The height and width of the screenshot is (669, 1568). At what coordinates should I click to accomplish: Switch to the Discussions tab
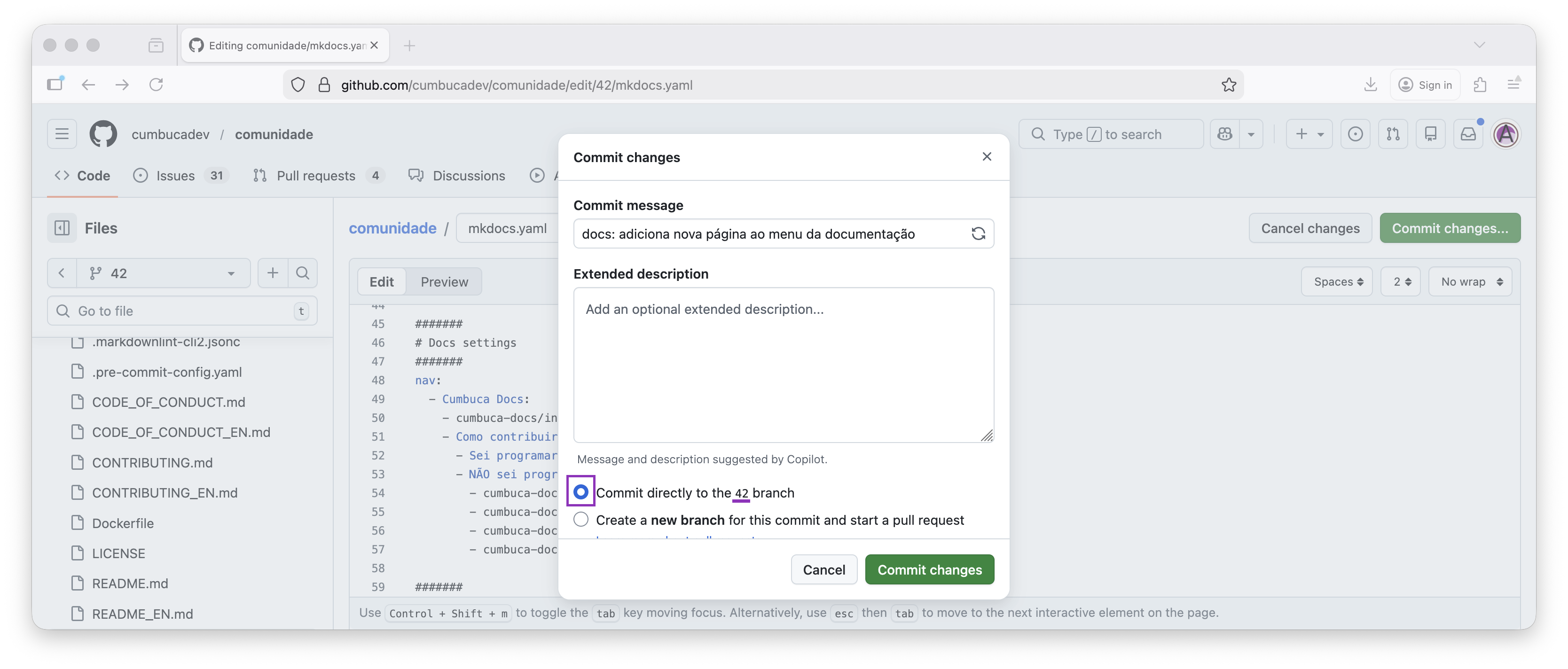click(456, 176)
